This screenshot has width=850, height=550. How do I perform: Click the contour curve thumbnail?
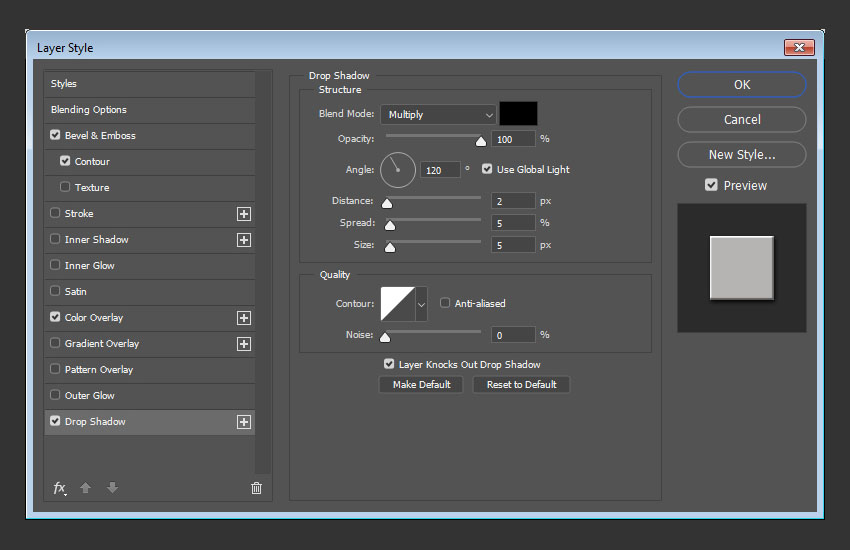tap(398, 304)
